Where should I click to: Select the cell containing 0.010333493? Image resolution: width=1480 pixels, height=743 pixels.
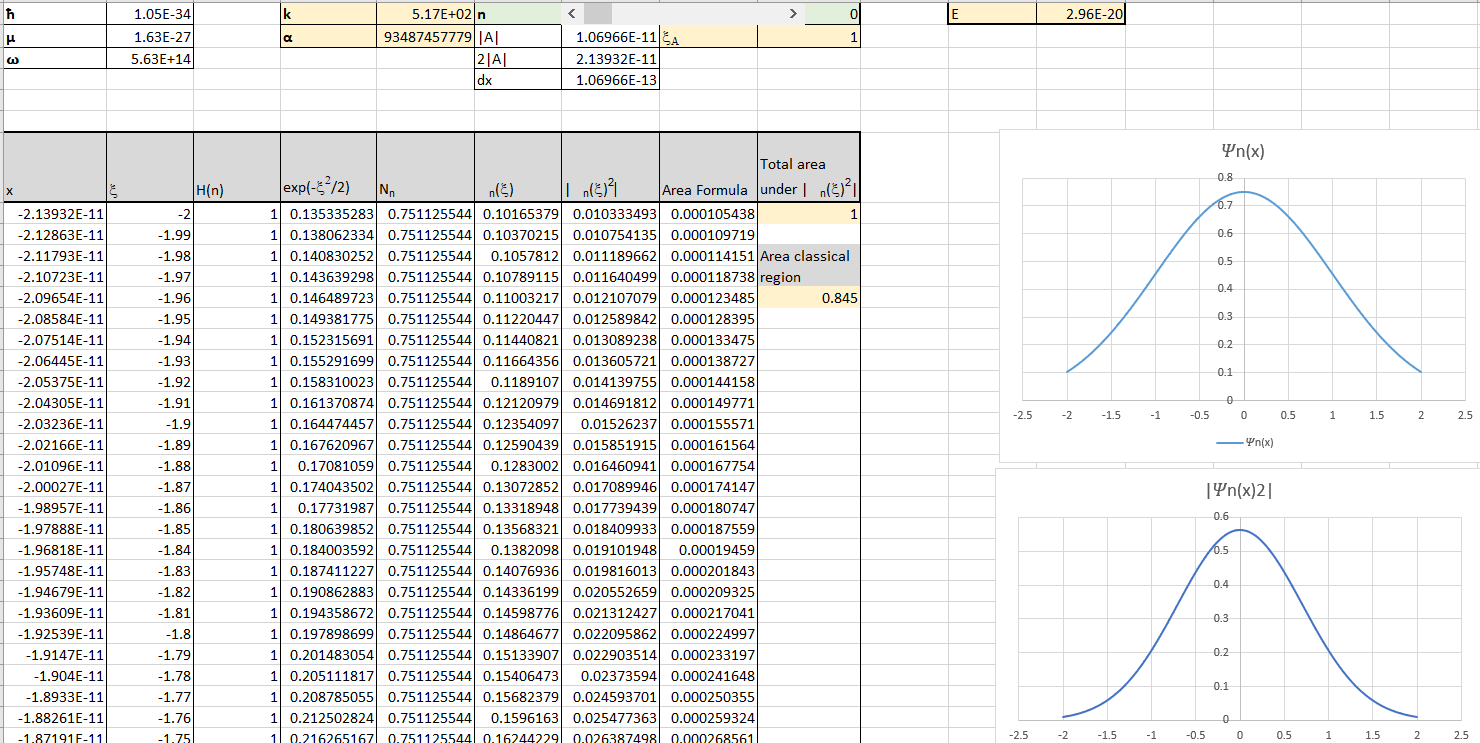click(x=611, y=214)
